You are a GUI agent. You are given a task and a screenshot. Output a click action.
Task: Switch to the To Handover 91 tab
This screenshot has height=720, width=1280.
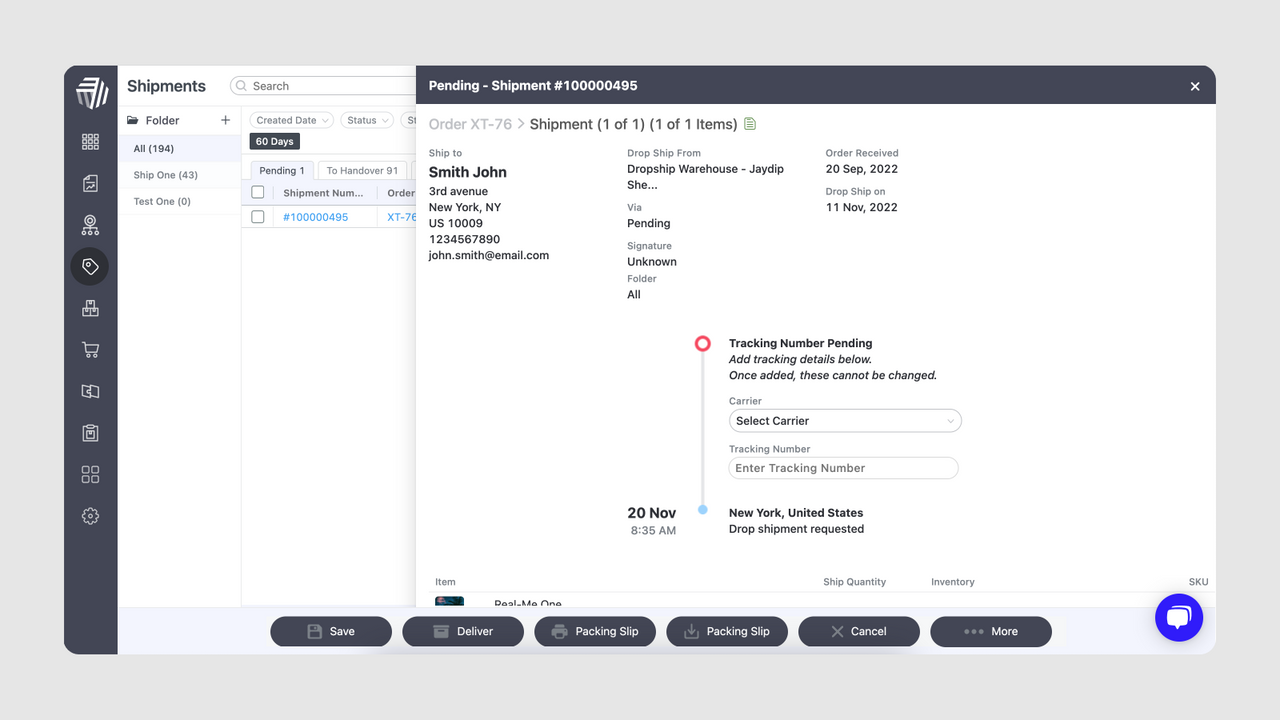point(362,170)
